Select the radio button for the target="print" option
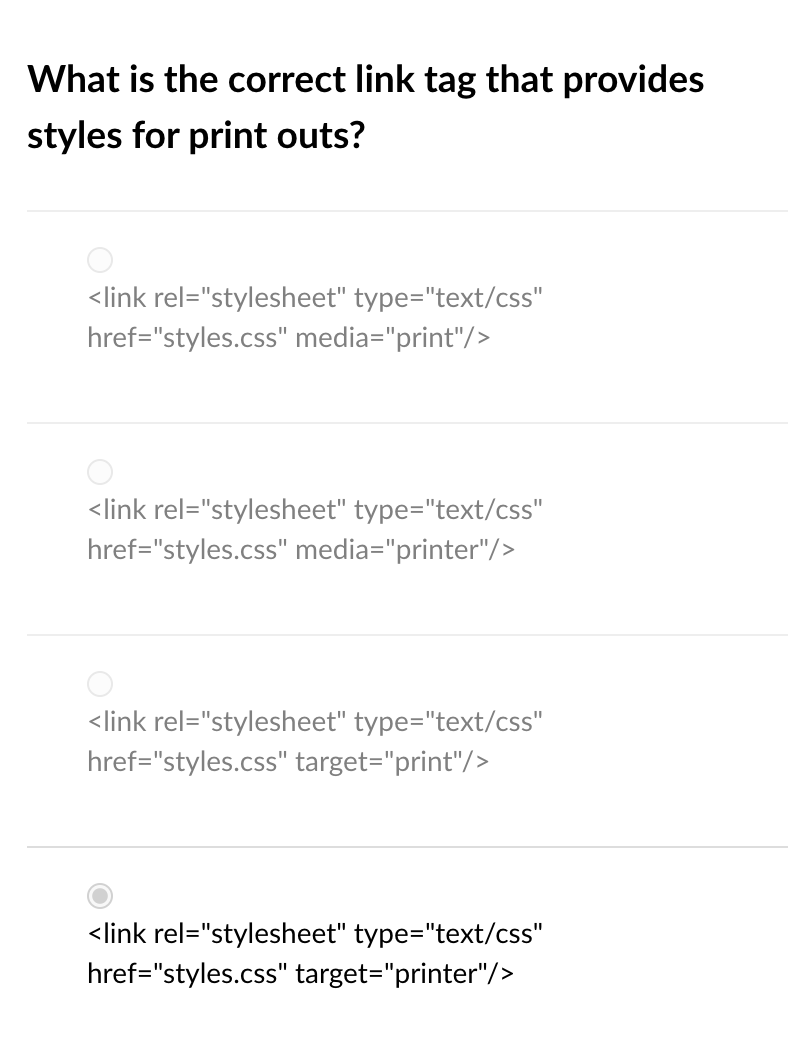The height and width of the screenshot is (1057, 788). 100,684
